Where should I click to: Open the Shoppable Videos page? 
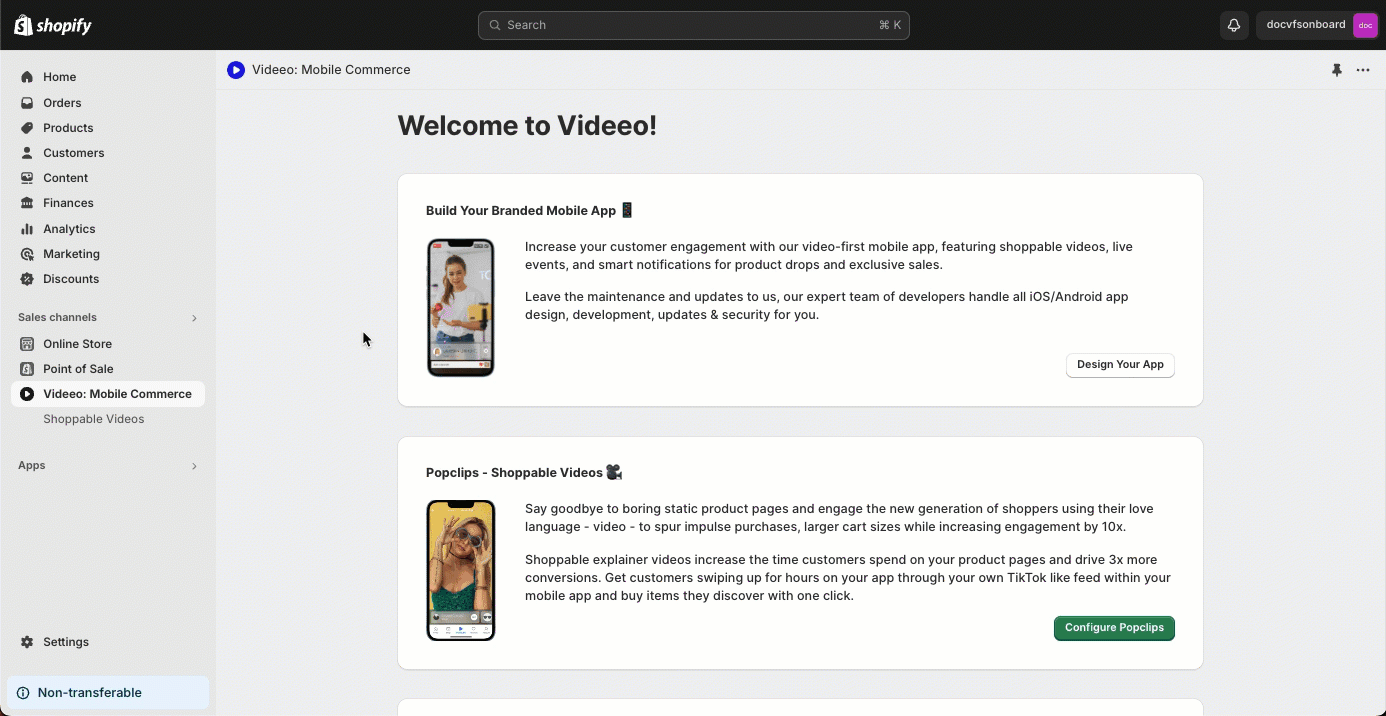(93, 418)
